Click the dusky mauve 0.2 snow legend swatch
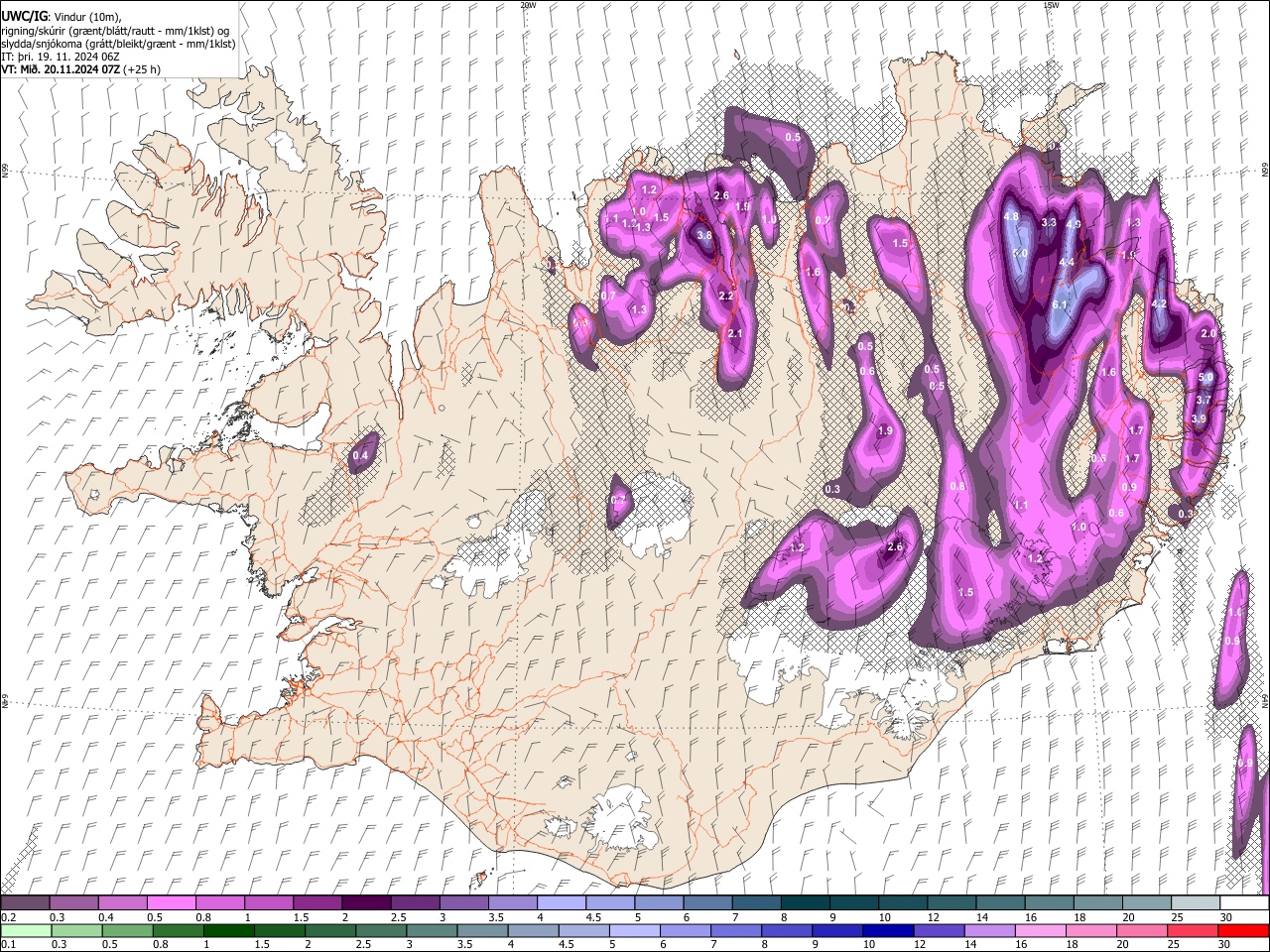The image size is (1270, 952). 25,903
